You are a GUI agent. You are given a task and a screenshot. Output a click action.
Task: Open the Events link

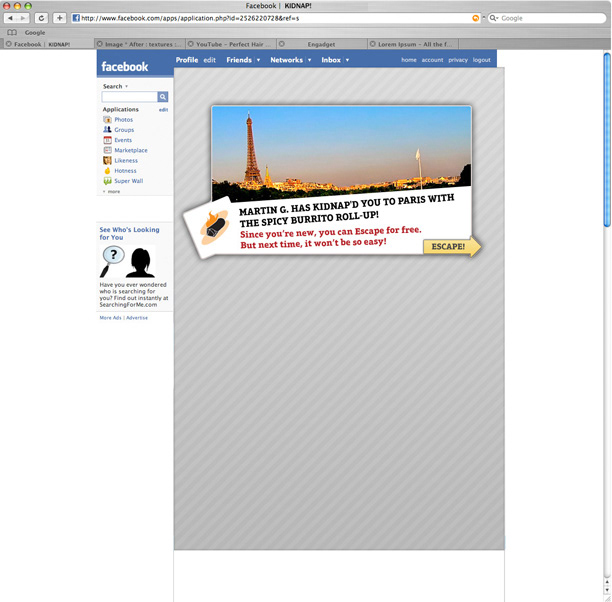tap(123, 140)
